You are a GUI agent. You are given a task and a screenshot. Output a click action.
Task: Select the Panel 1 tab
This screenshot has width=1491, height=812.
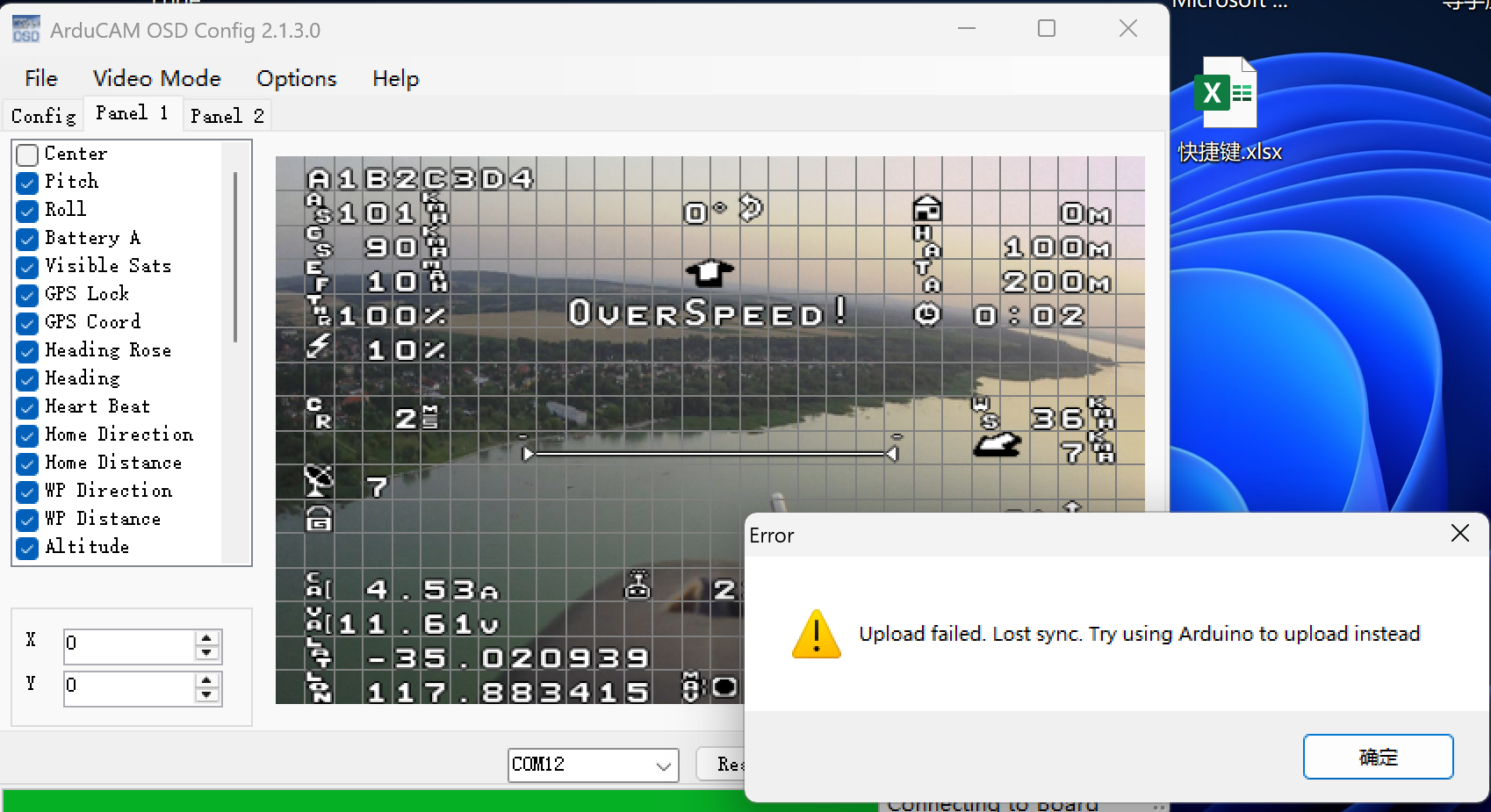(x=133, y=113)
